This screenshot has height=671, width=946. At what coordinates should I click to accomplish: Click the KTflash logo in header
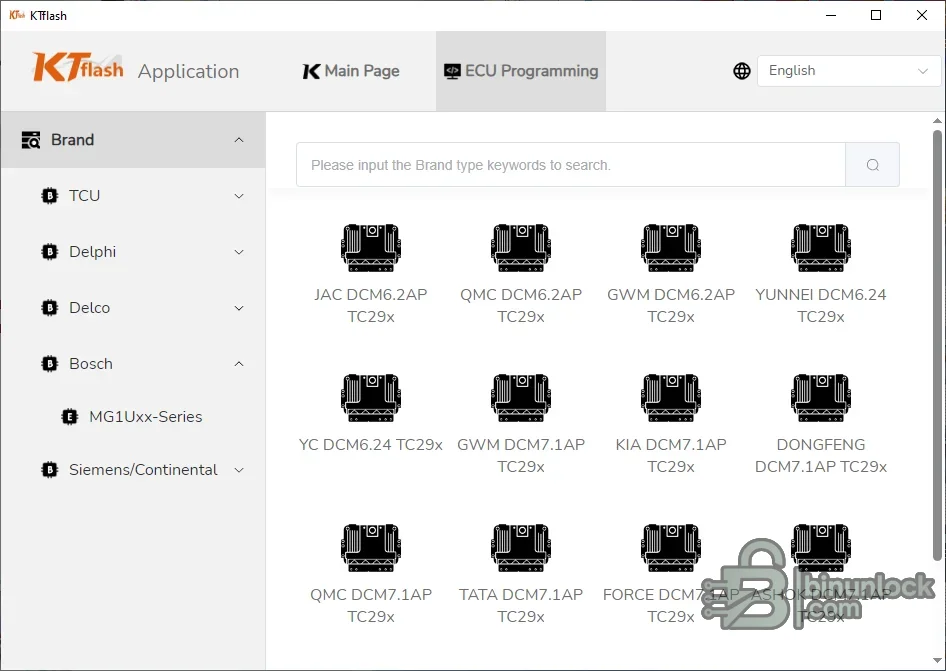[x=78, y=68]
